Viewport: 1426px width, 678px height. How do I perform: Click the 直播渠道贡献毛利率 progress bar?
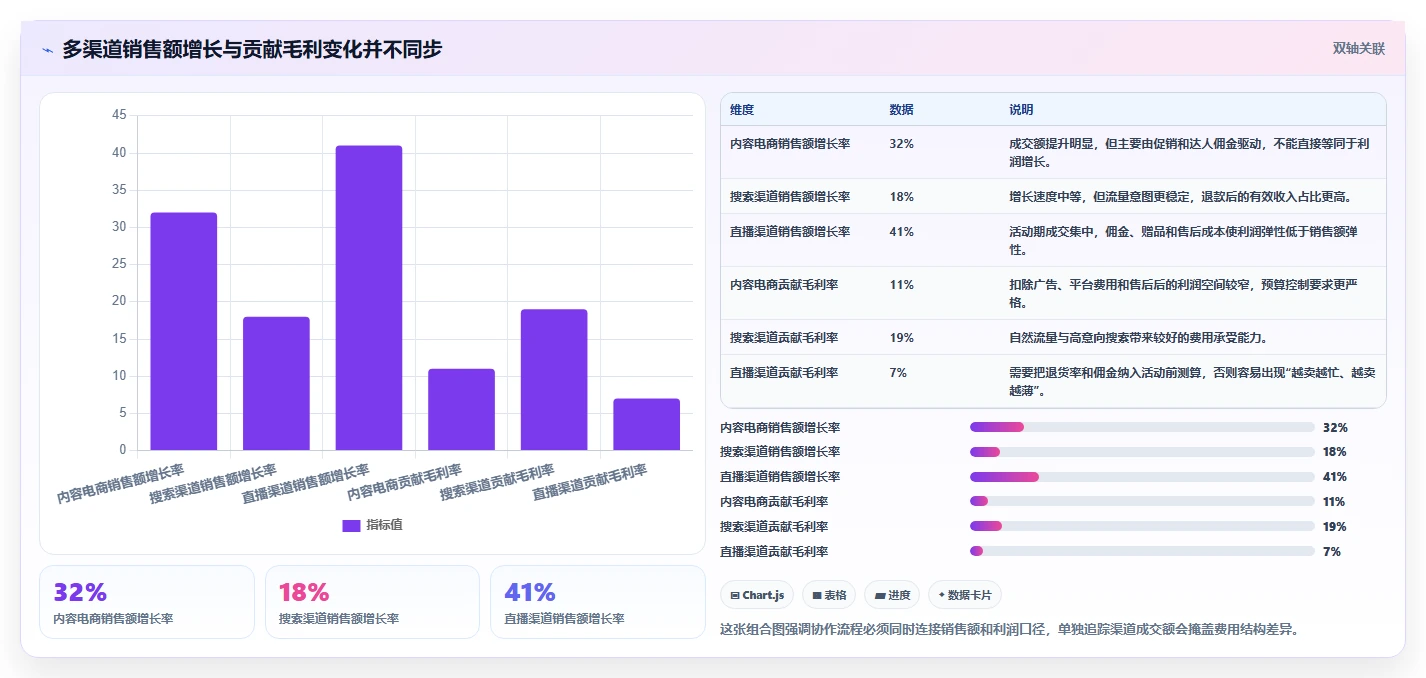pyautogui.click(x=1142, y=551)
